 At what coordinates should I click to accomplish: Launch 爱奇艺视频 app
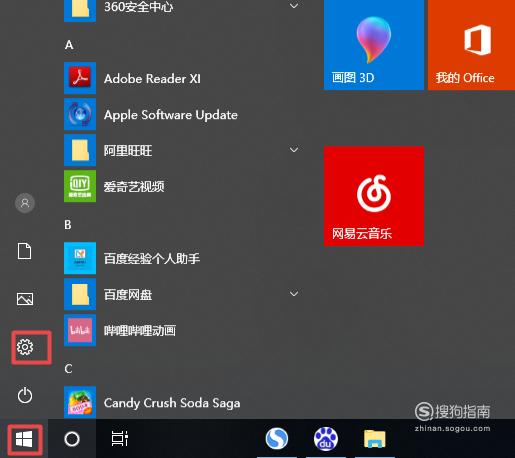click(183, 186)
